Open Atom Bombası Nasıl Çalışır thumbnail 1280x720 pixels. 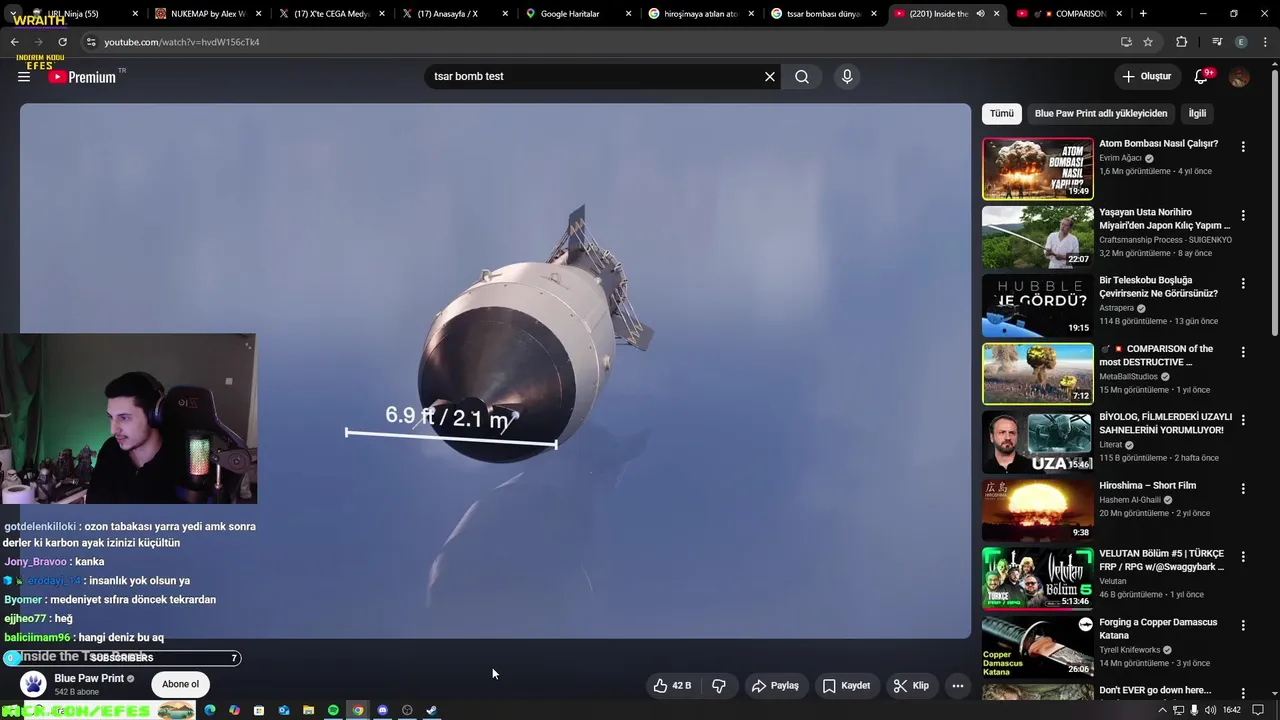[x=1038, y=169]
